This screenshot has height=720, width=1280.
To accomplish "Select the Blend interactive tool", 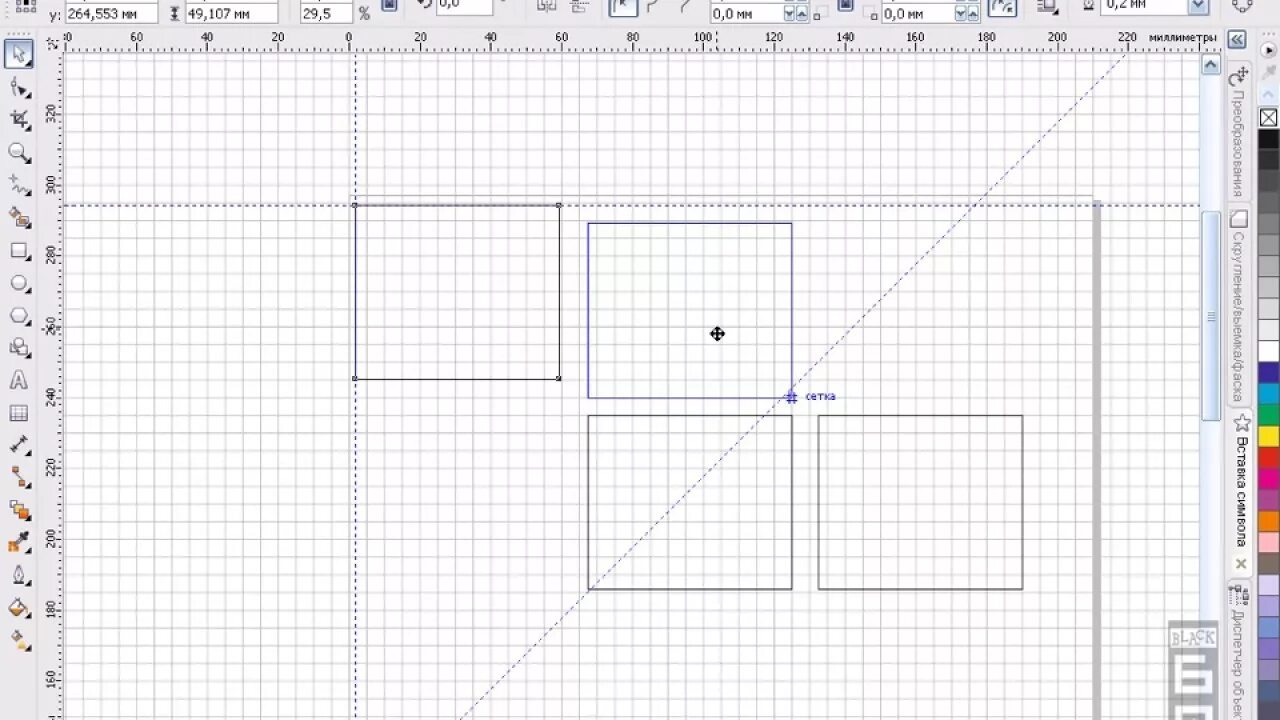I will coord(18,511).
